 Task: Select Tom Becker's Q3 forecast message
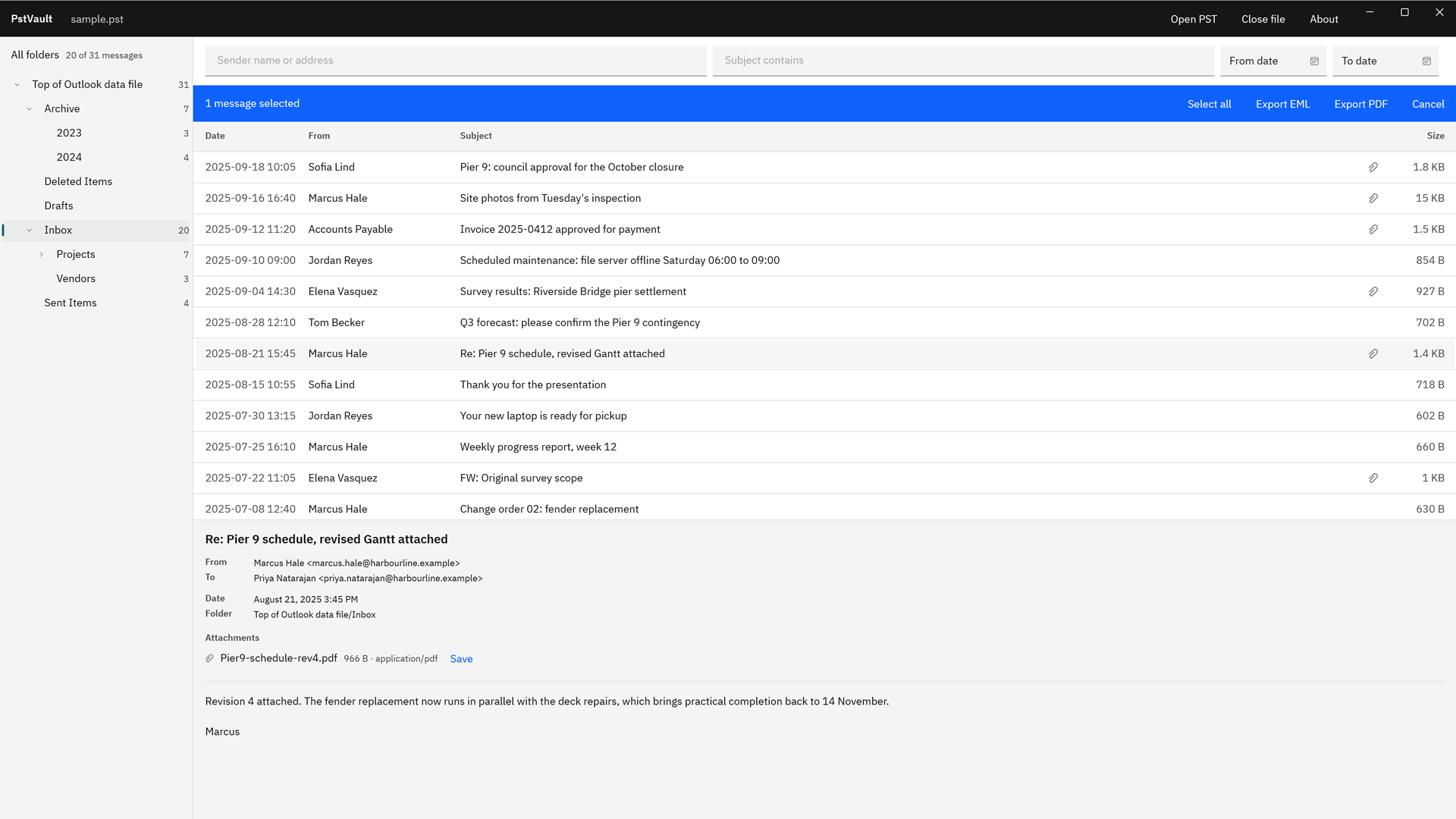click(x=824, y=322)
